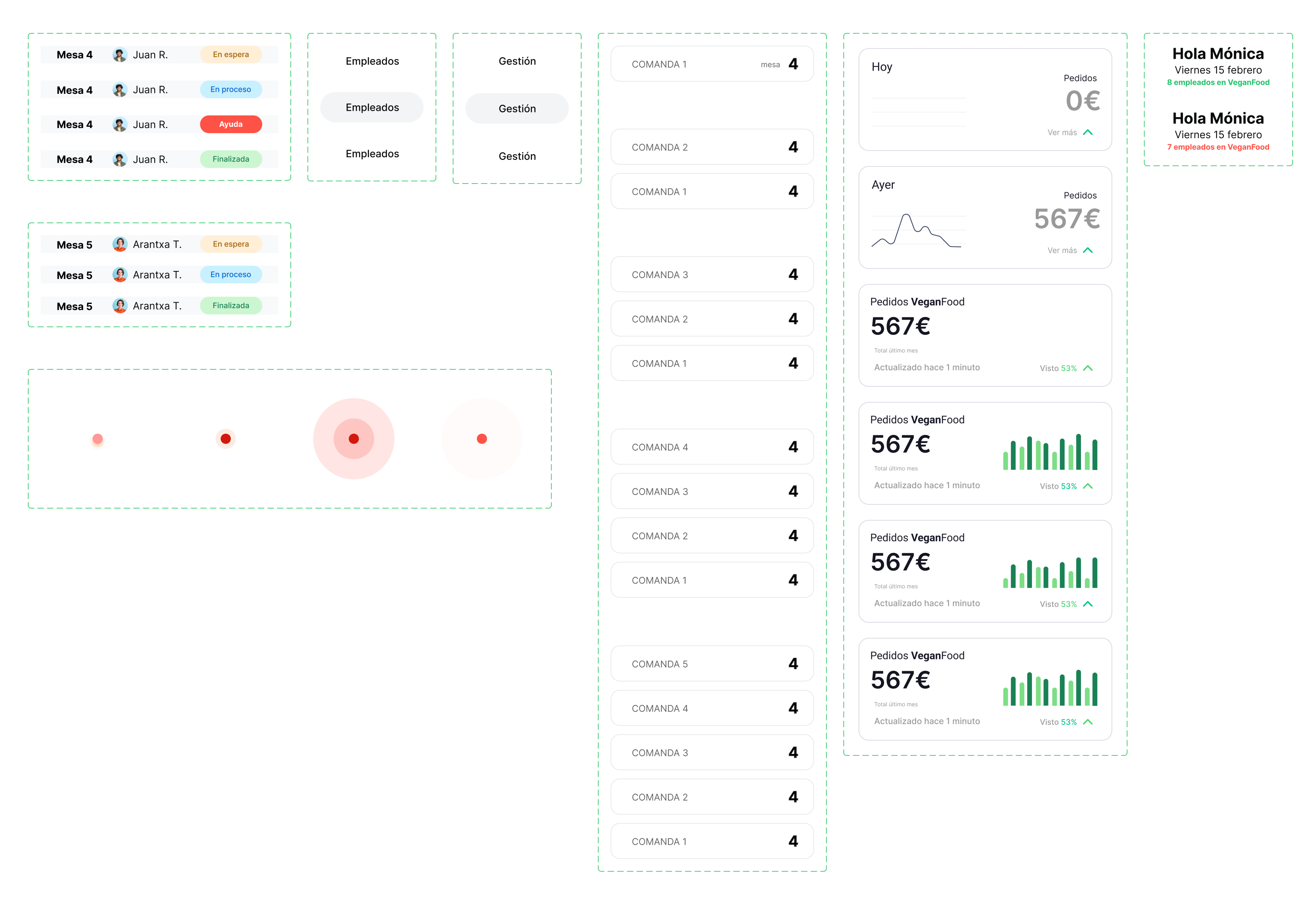The height and width of the screenshot is (905, 1316).
Task: Open COMANDA 5 order card
Action: [711, 664]
